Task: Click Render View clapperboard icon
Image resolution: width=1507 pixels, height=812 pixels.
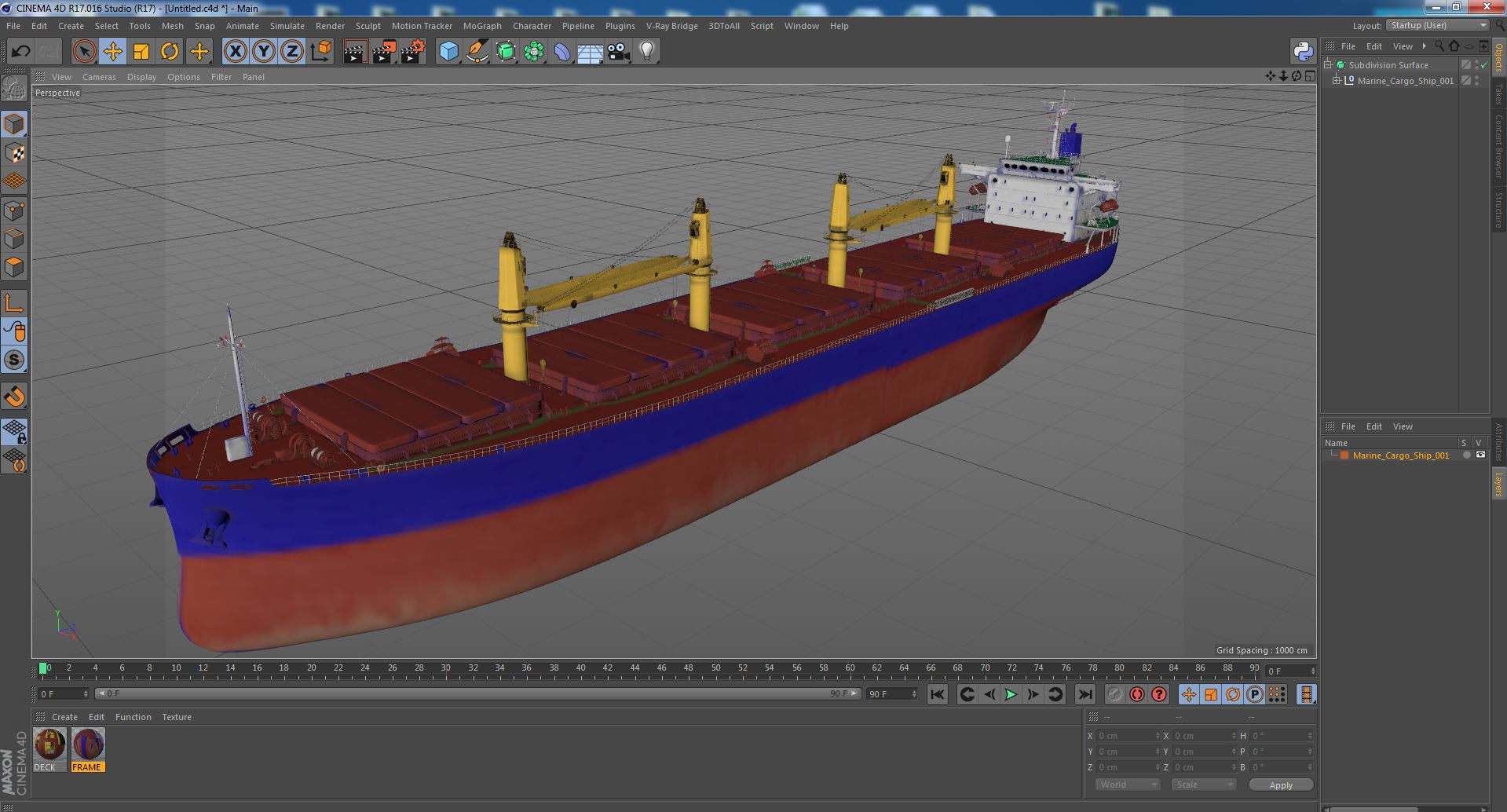Action: click(x=355, y=52)
